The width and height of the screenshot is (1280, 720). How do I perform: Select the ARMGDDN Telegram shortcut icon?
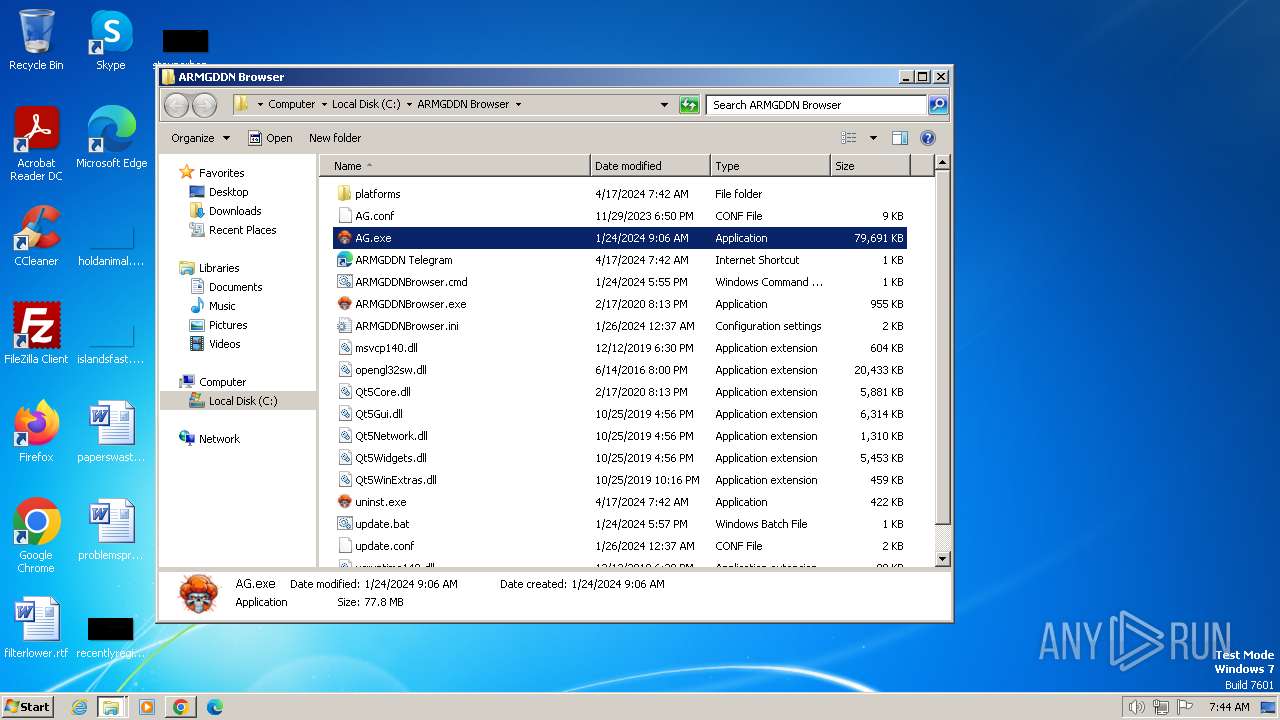(x=345, y=260)
